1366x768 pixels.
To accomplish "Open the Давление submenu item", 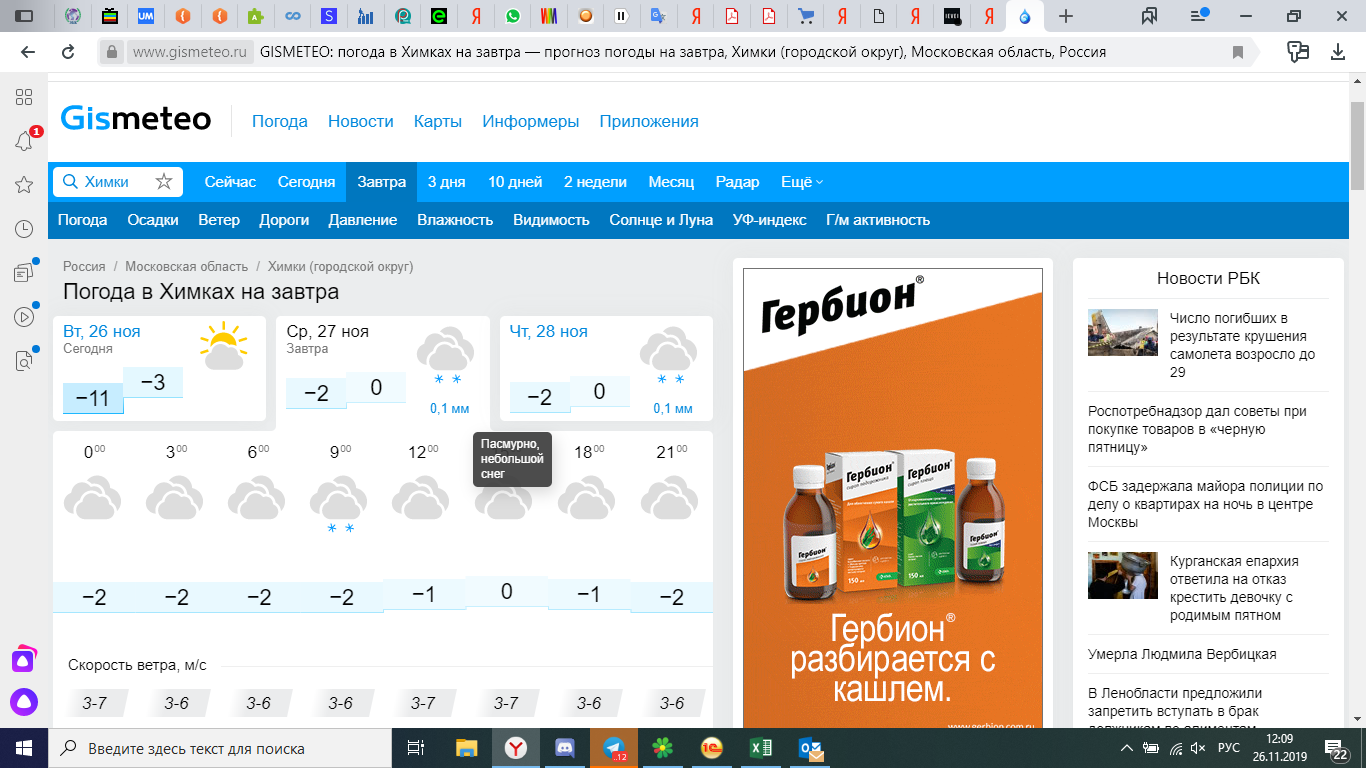I will [363, 220].
